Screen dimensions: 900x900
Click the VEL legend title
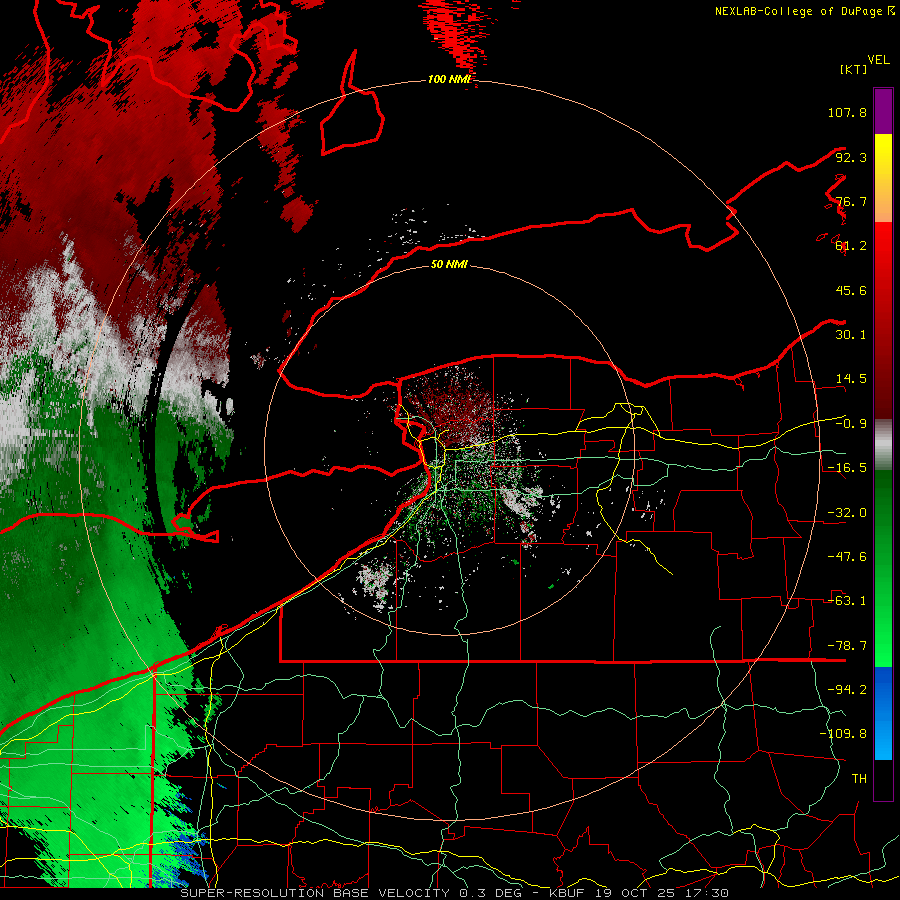point(878,60)
